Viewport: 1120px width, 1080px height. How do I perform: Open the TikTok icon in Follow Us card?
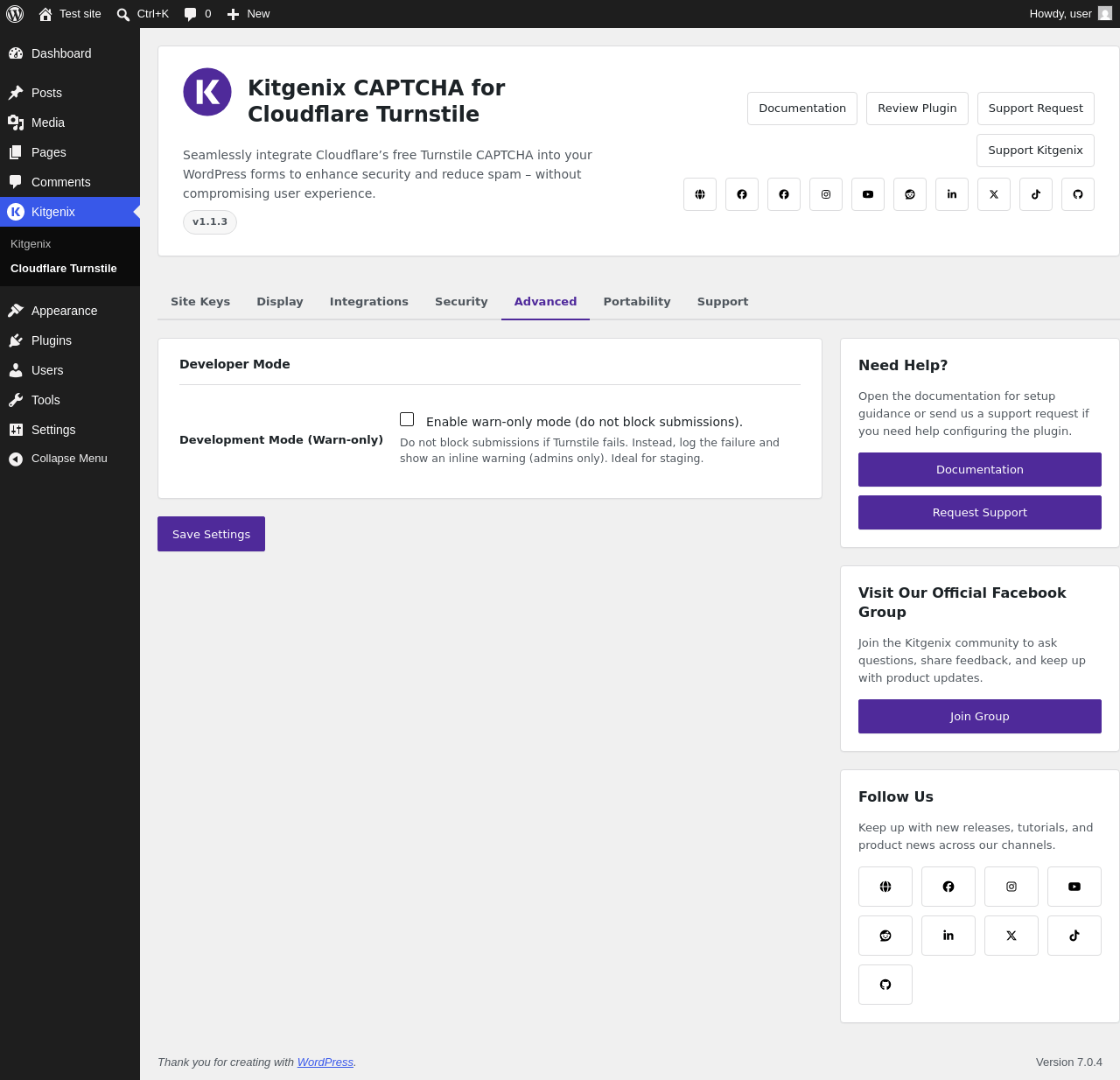(1074, 936)
